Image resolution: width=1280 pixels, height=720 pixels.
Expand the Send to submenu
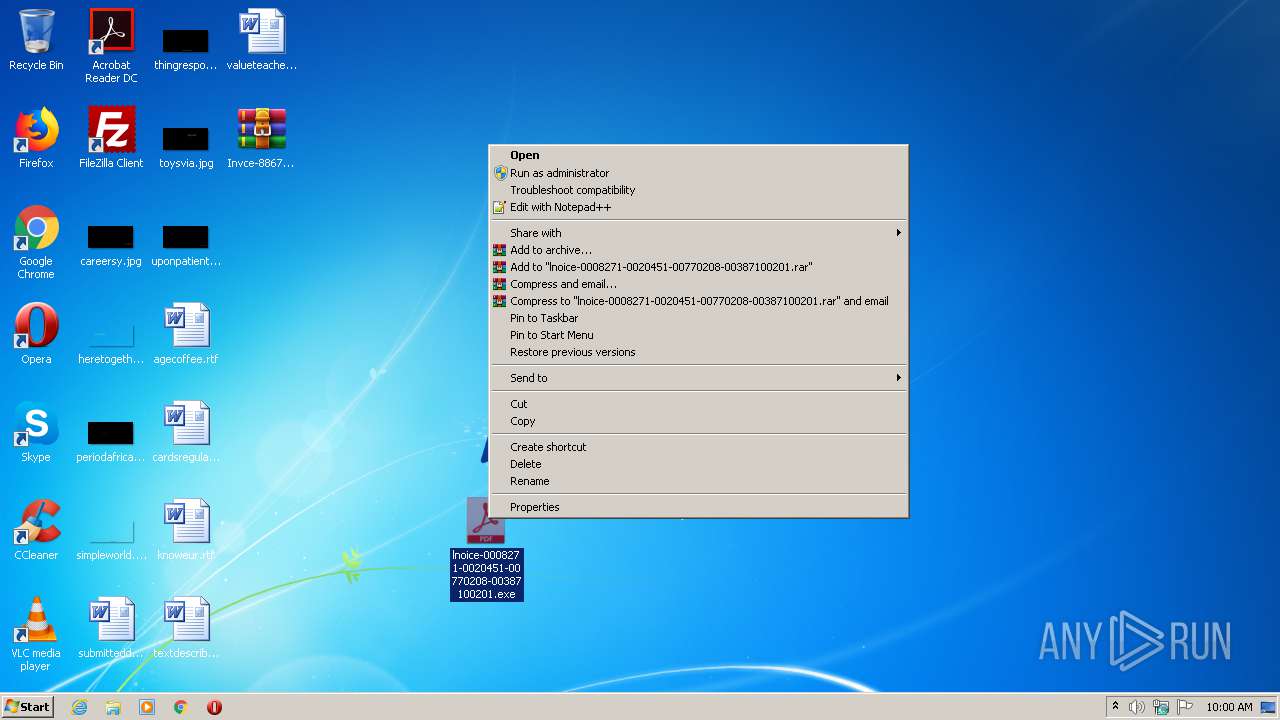click(x=698, y=378)
